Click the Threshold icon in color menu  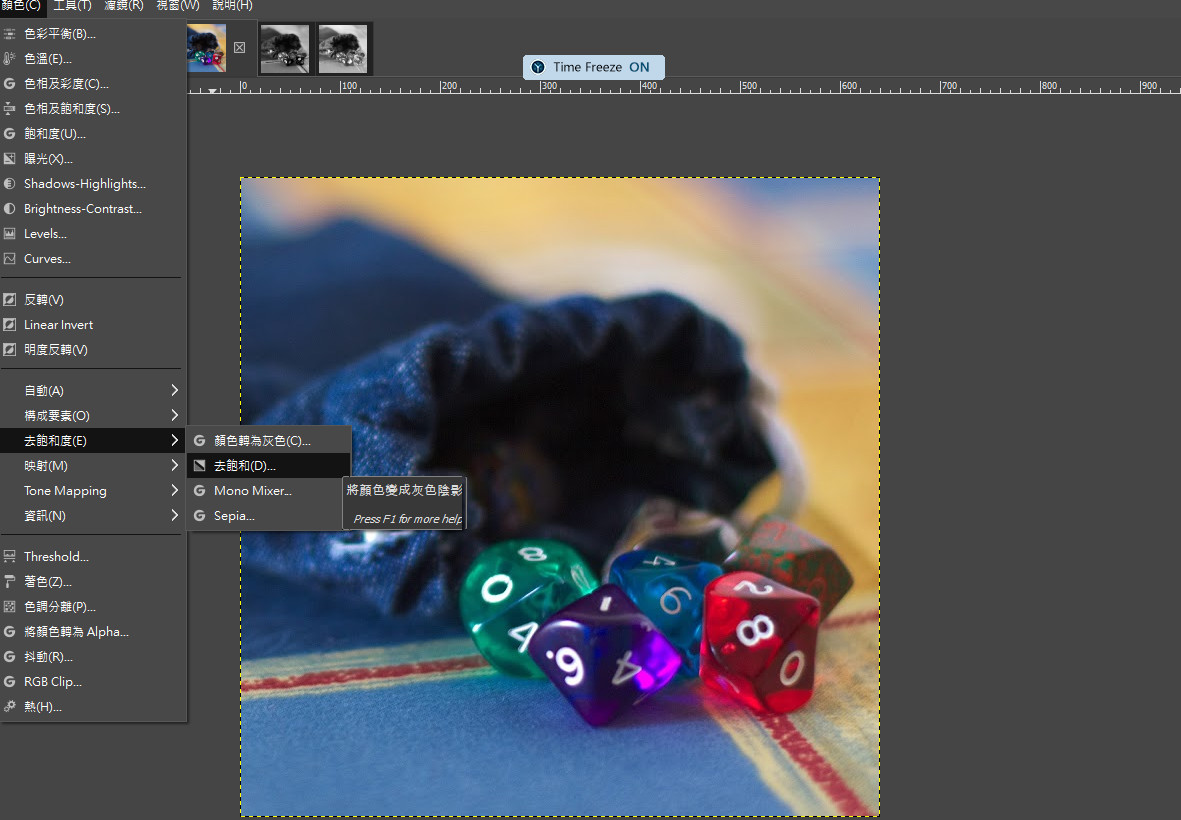click(x=10, y=557)
